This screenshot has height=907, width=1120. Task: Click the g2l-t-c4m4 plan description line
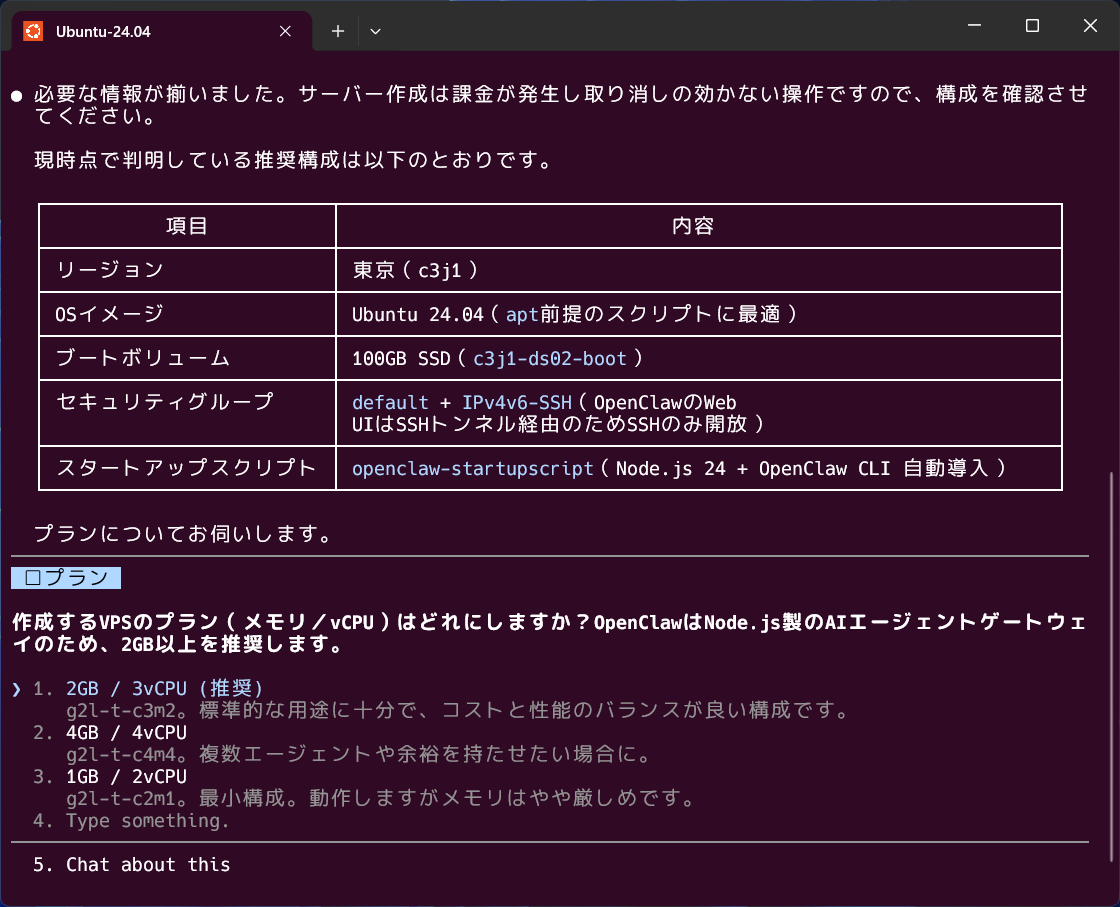coord(359,755)
